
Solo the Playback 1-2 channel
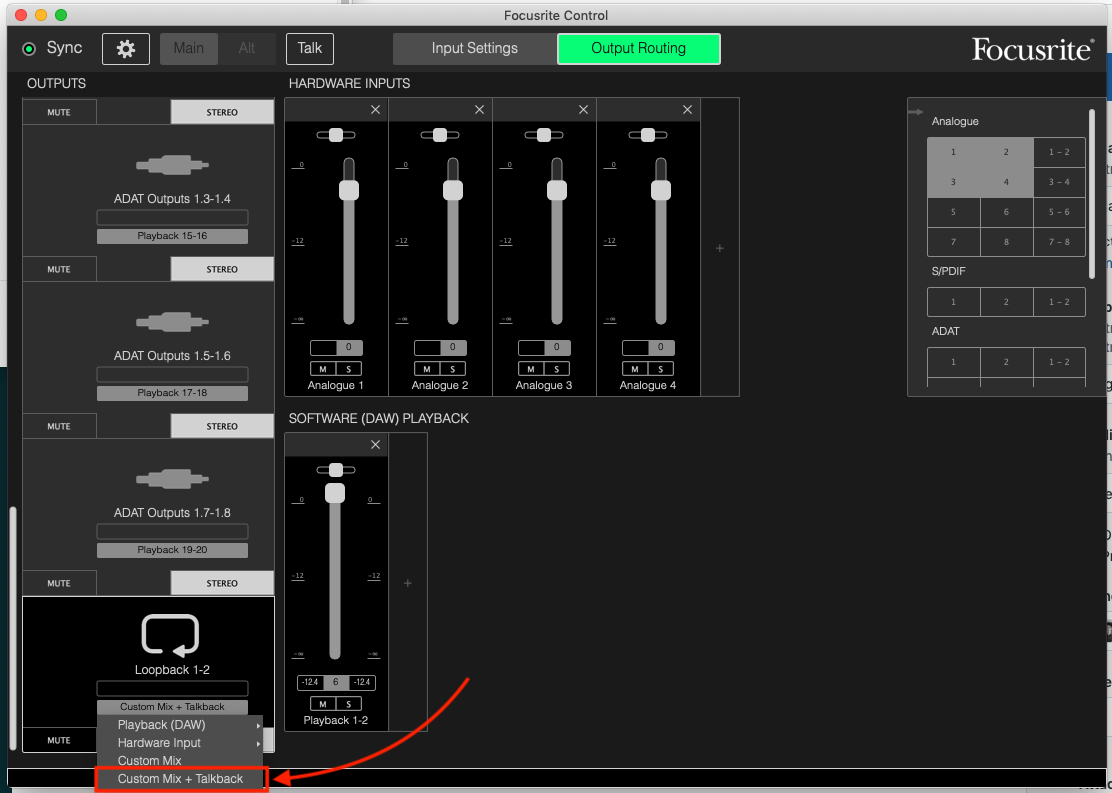click(349, 704)
